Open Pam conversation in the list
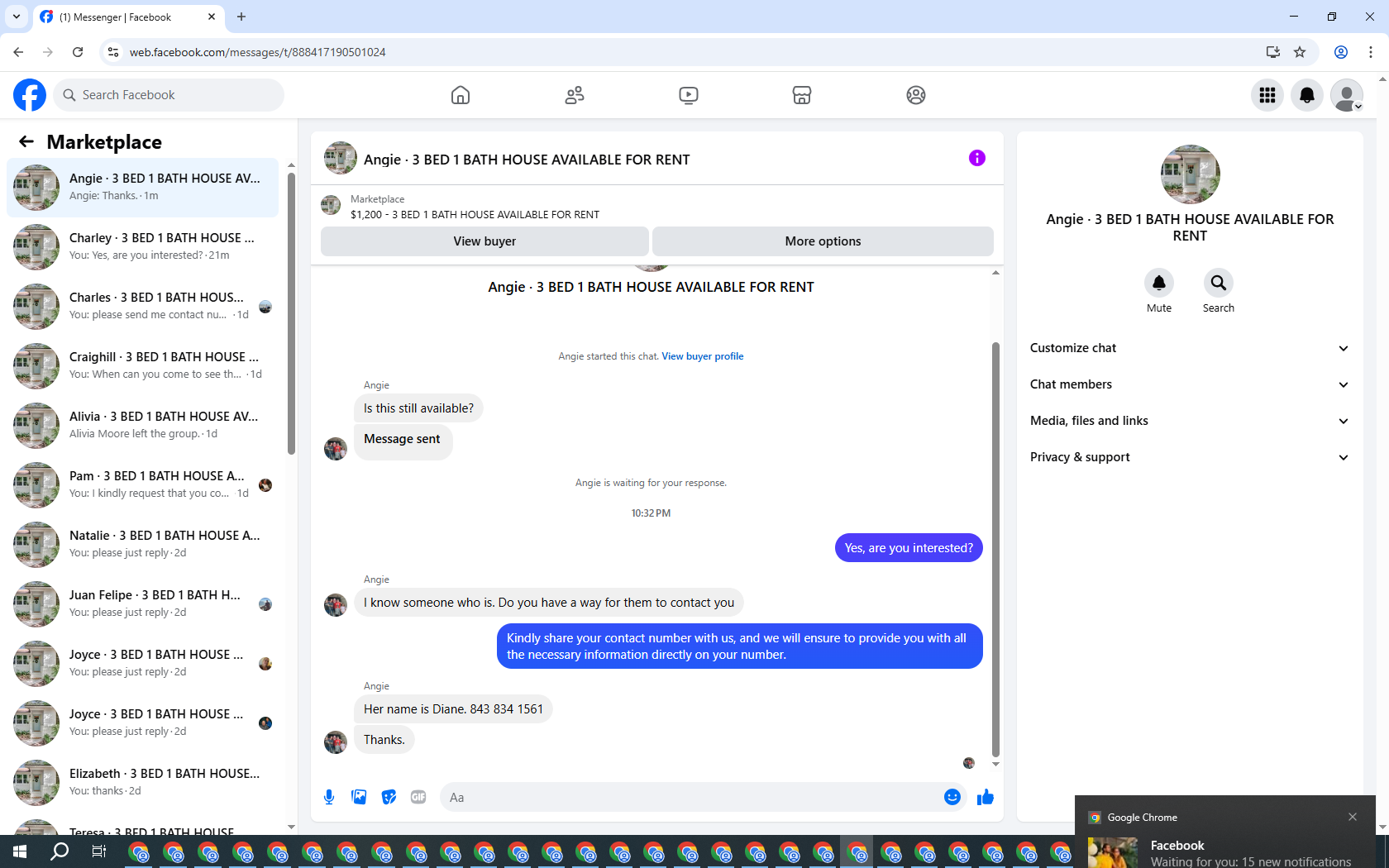 click(142, 485)
